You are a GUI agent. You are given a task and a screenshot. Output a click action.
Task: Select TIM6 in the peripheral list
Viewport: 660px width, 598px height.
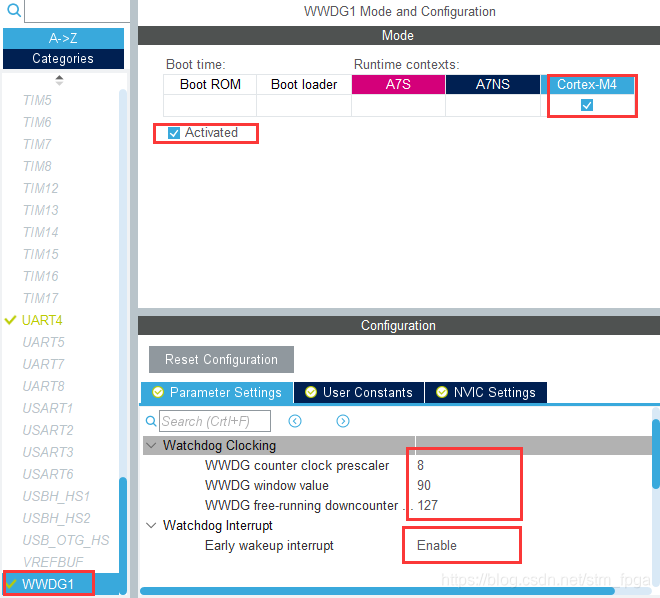coord(37,122)
